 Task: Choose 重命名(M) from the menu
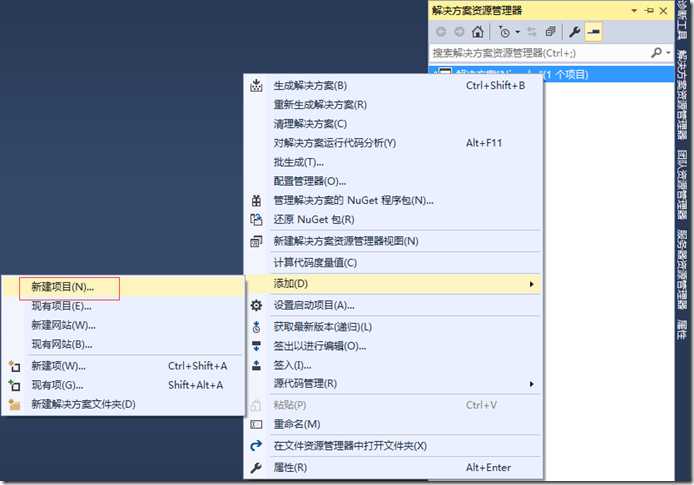tap(393, 424)
